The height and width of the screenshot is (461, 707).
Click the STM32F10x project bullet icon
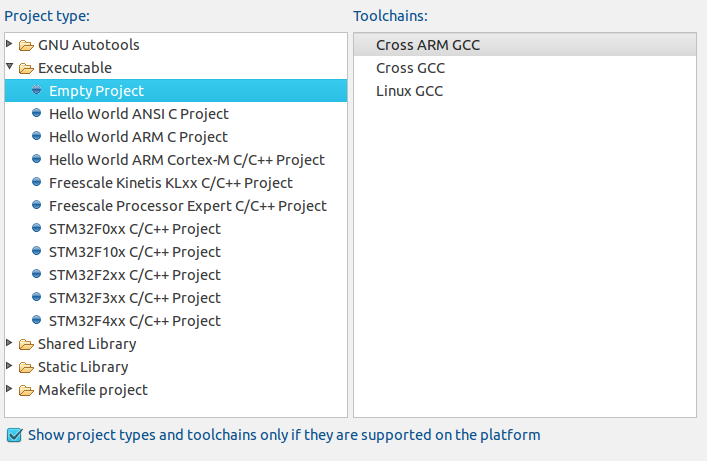point(37,251)
